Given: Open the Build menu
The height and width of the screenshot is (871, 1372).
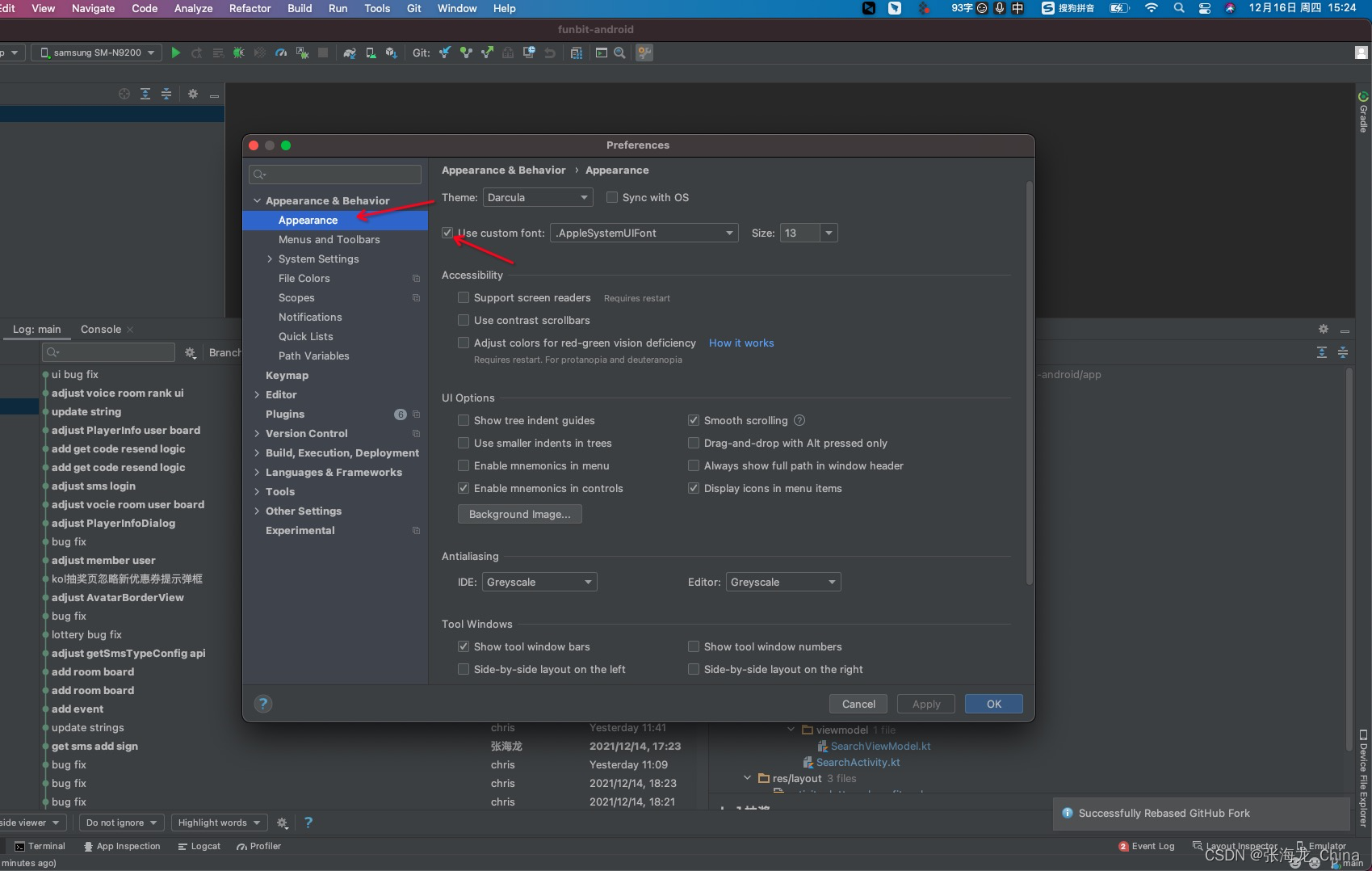Looking at the screenshot, I should (x=300, y=8).
